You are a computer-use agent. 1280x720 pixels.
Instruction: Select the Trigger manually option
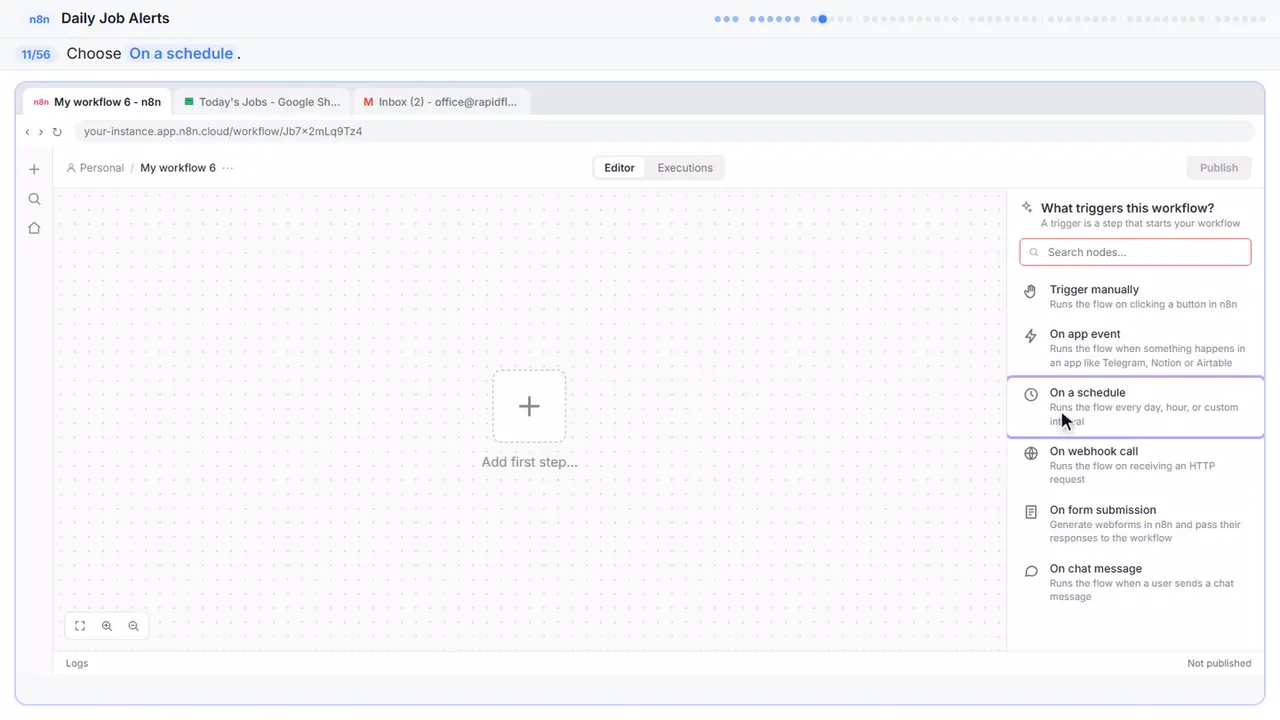[1135, 297]
